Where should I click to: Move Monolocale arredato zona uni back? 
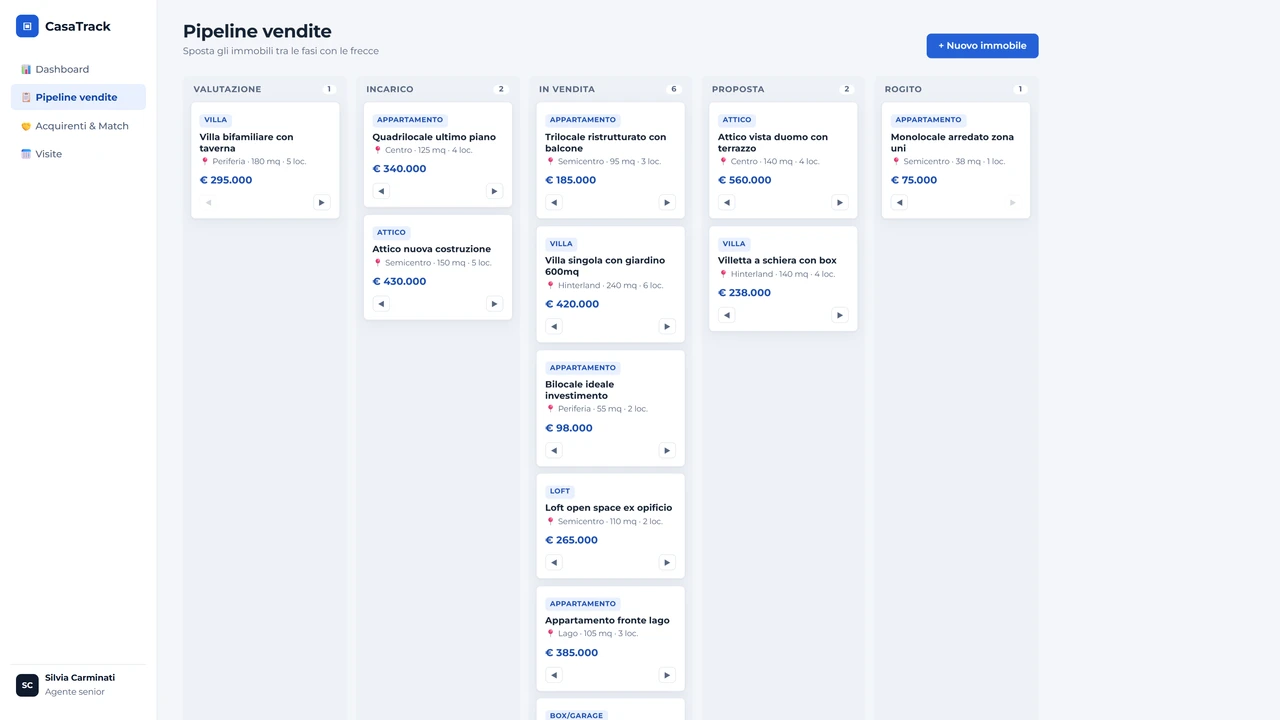point(900,202)
